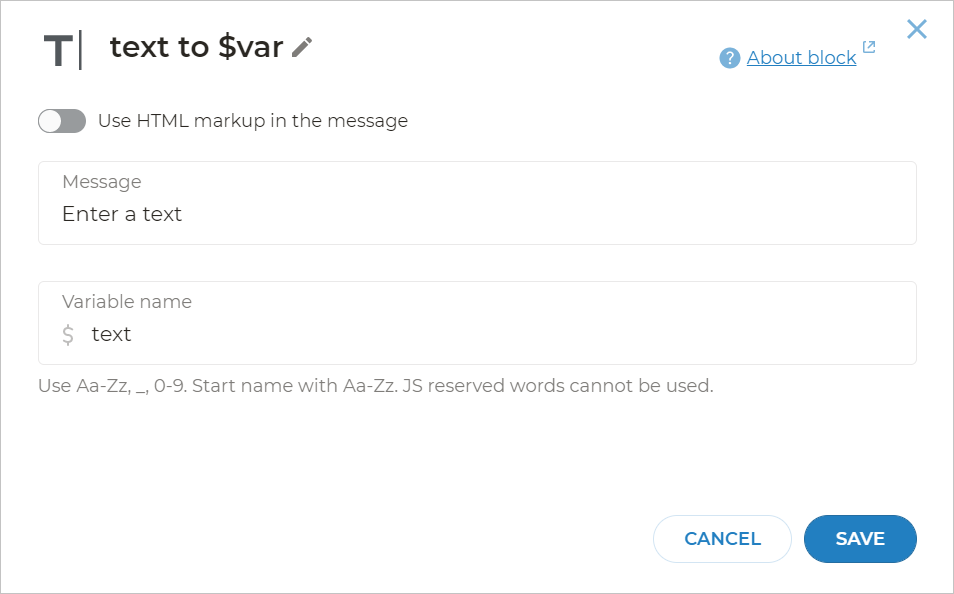Click the blue question mark help icon
This screenshot has height=594, width=954.
(730, 58)
